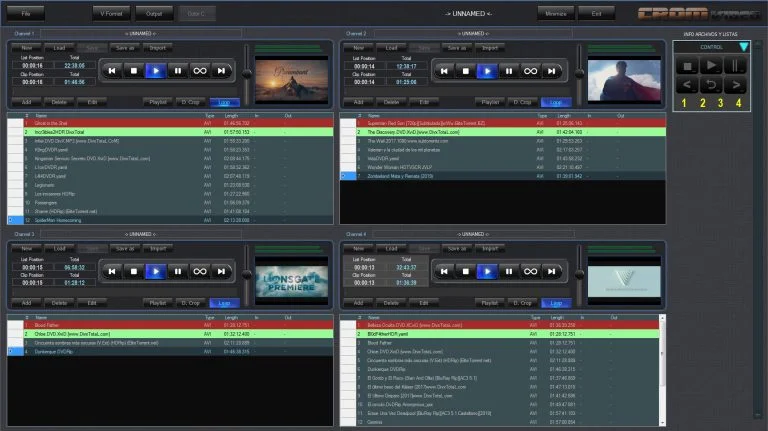Click Channel 1 vertical volume slider knob
The width and height of the screenshot is (768, 431).
[x=247, y=73]
